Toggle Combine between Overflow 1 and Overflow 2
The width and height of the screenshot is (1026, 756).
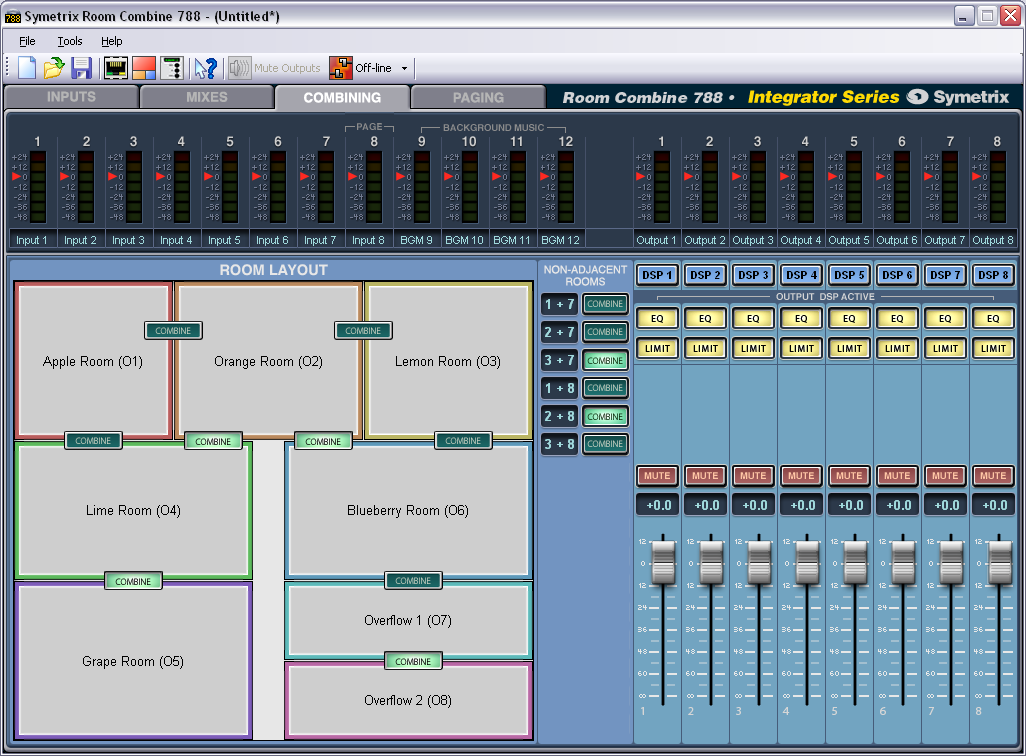point(414,661)
